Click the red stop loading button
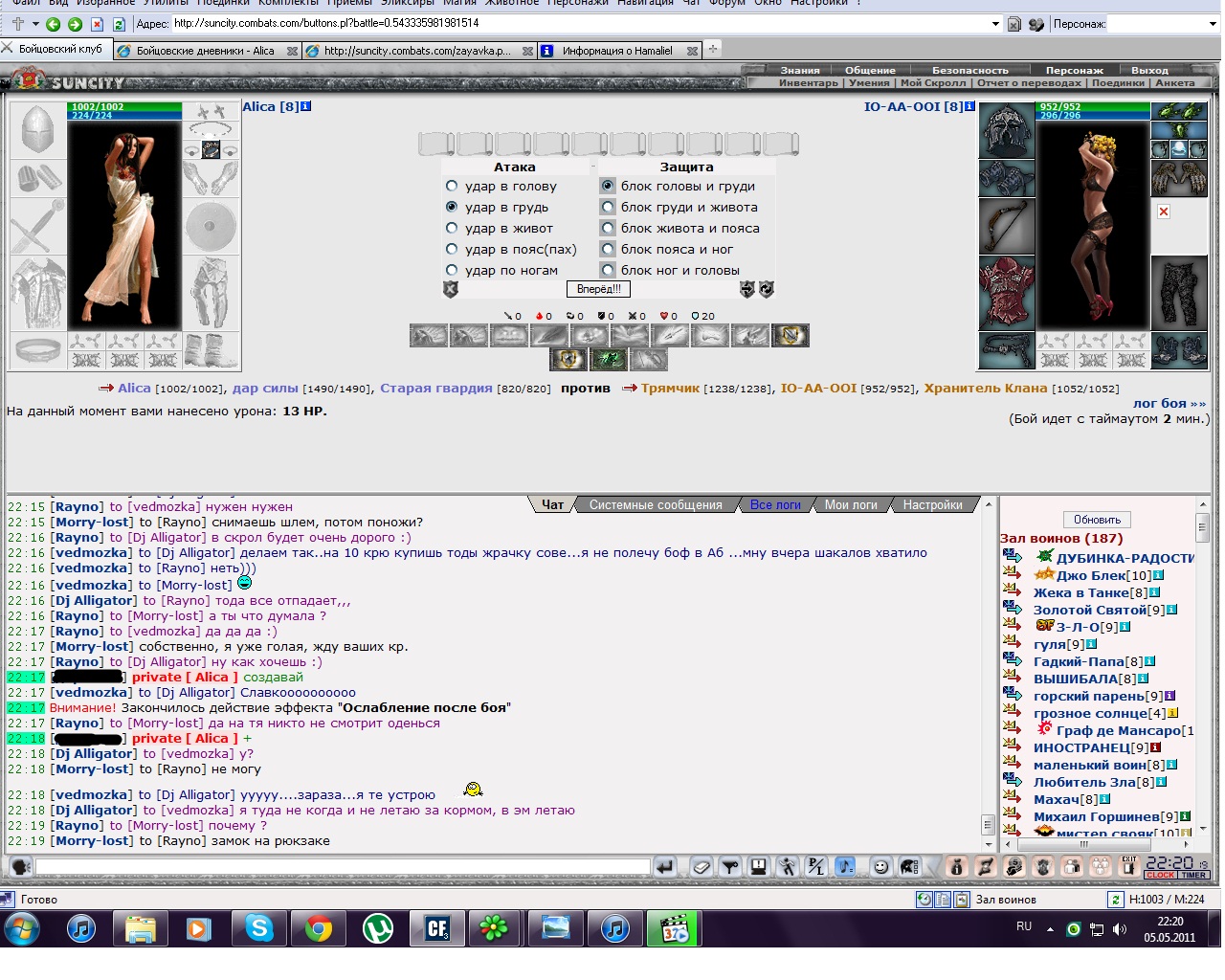This screenshot has height=980, width=1225. tap(97, 24)
